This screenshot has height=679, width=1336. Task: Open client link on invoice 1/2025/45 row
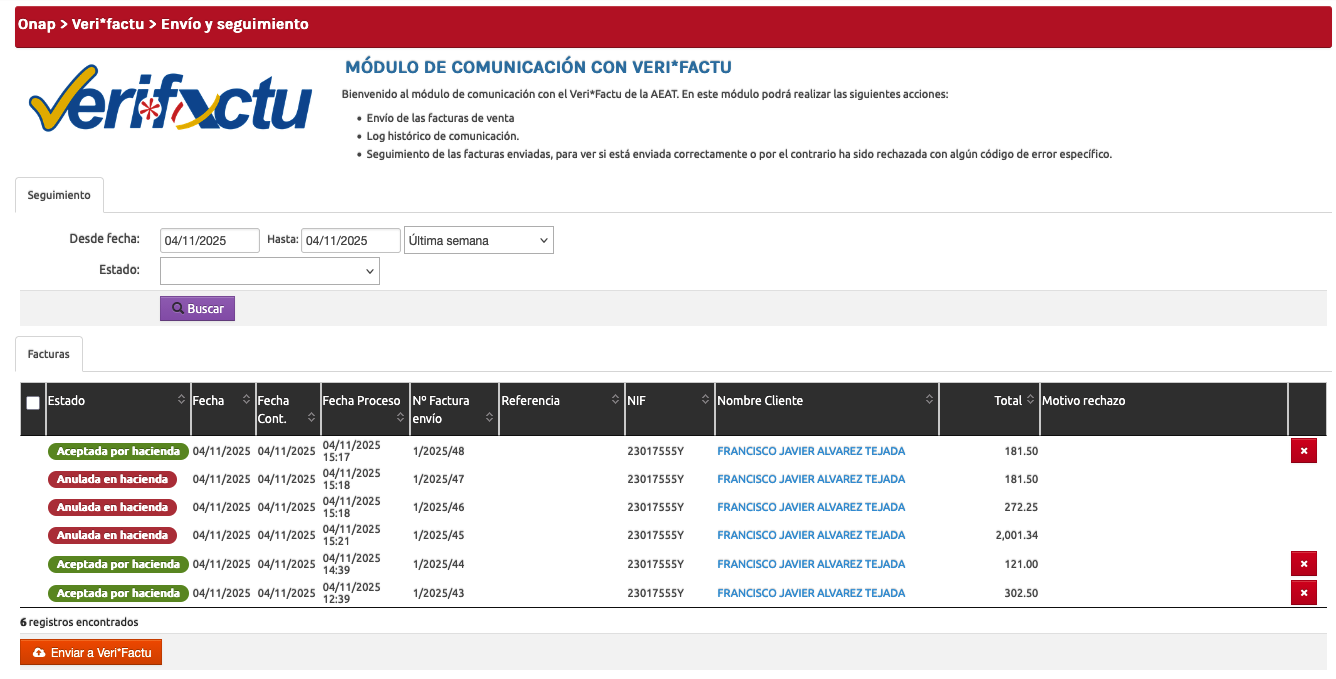(811, 535)
